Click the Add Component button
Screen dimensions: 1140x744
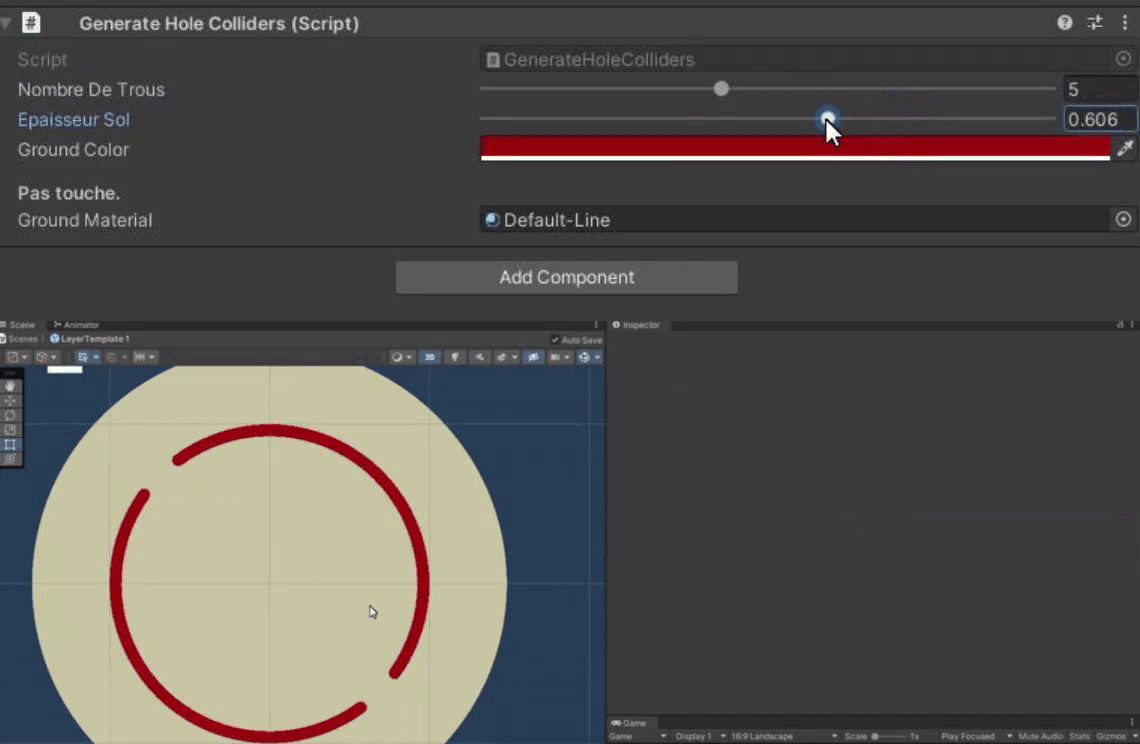click(x=566, y=277)
